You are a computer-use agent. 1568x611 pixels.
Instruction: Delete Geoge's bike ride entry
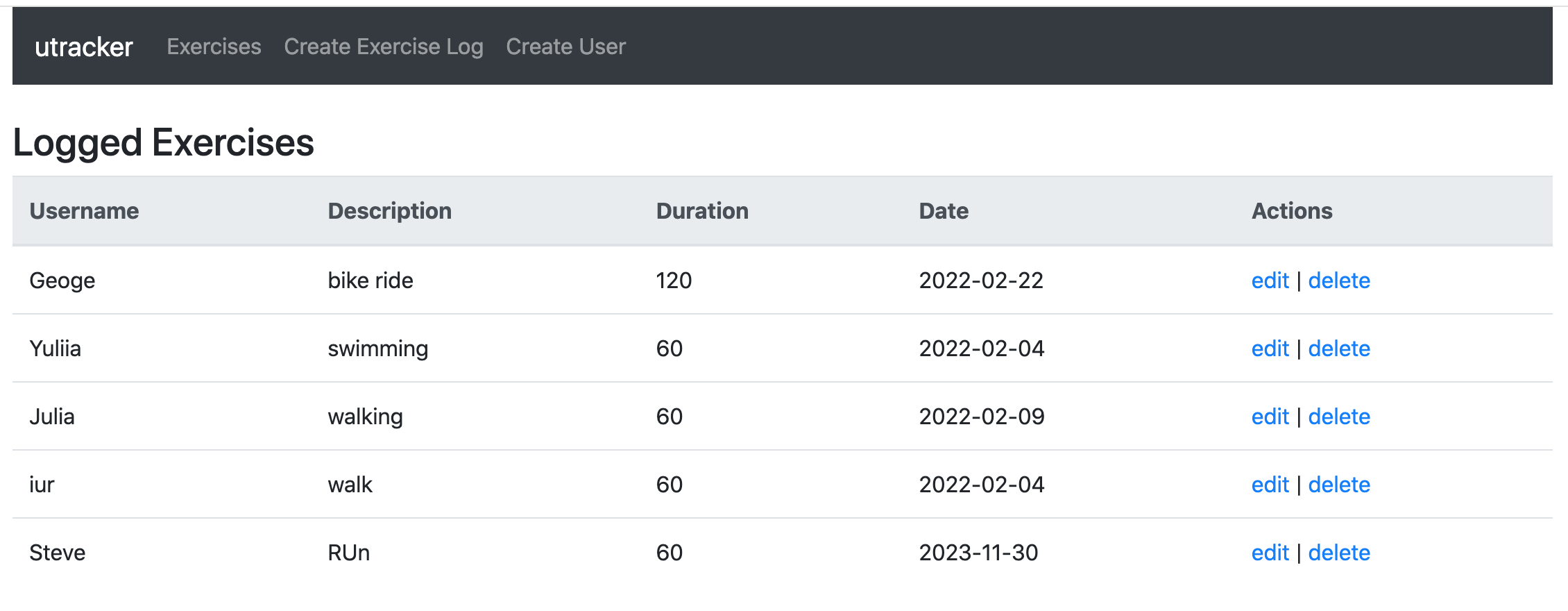(1338, 281)
